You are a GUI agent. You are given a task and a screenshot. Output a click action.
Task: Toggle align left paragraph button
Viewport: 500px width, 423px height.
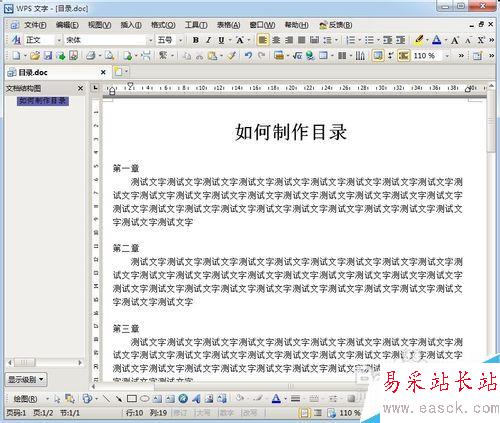[262, 40]
